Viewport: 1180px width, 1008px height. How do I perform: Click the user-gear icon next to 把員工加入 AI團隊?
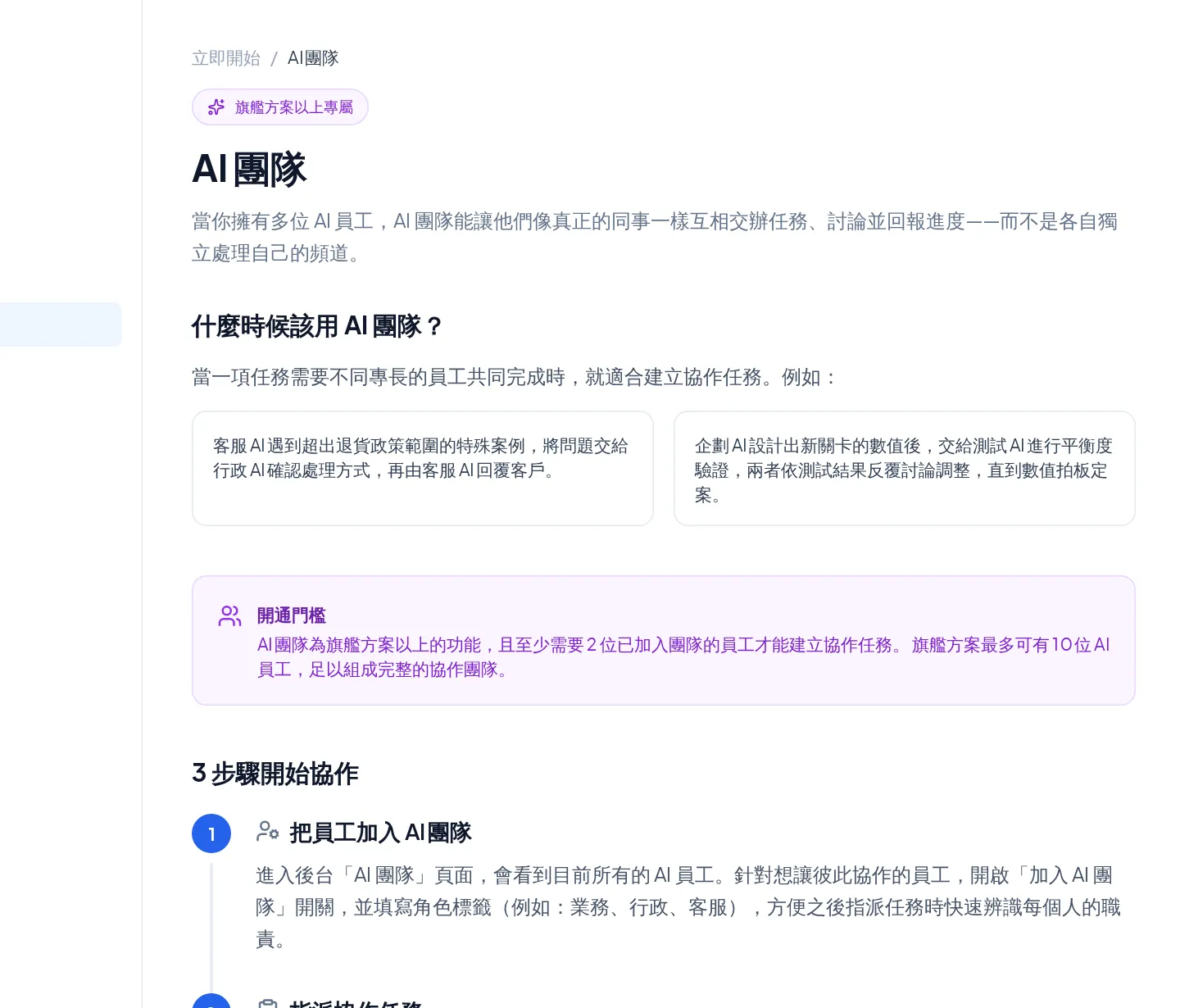tap(267, 832)
